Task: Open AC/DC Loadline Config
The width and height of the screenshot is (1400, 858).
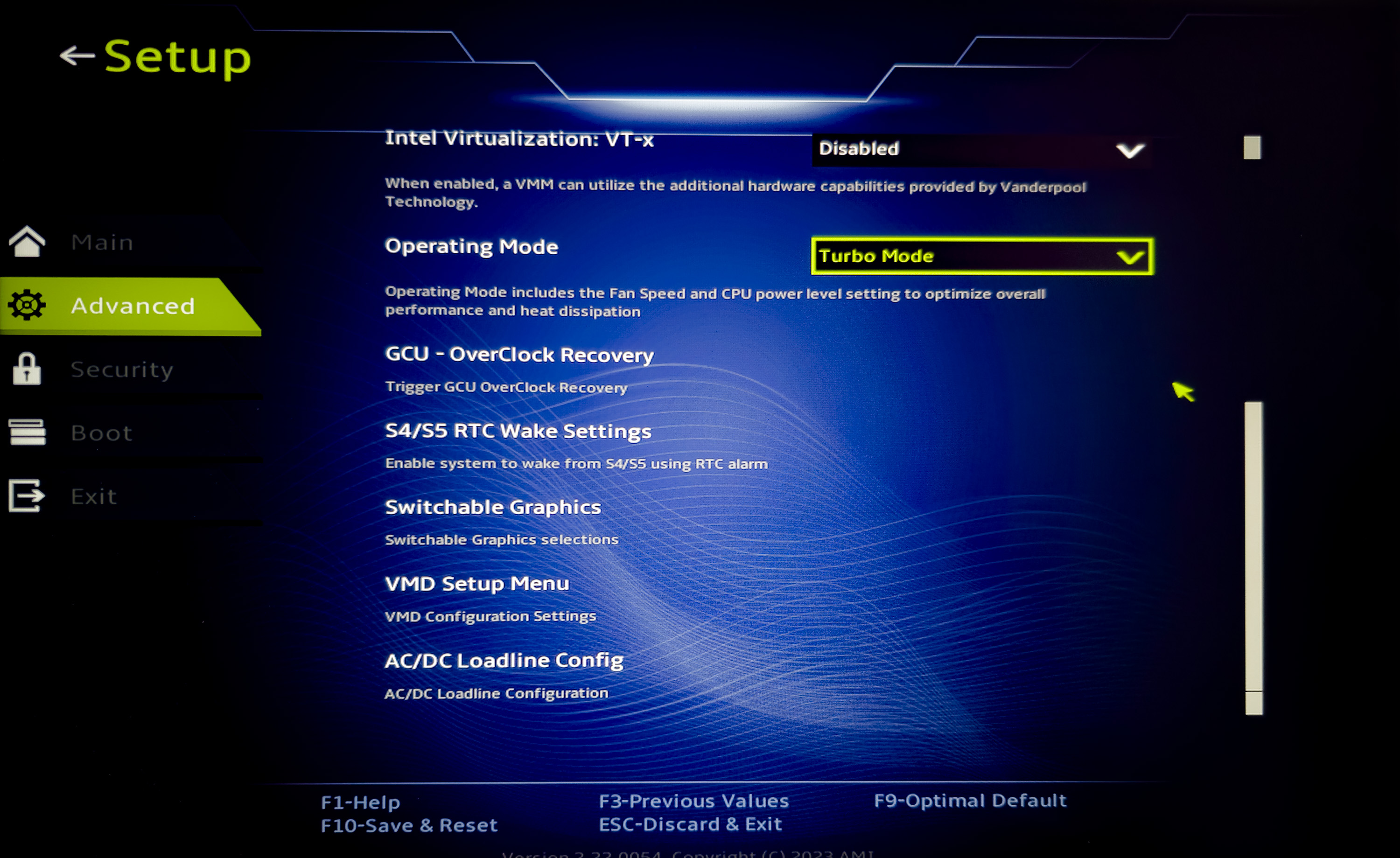Action: (504, 660)
